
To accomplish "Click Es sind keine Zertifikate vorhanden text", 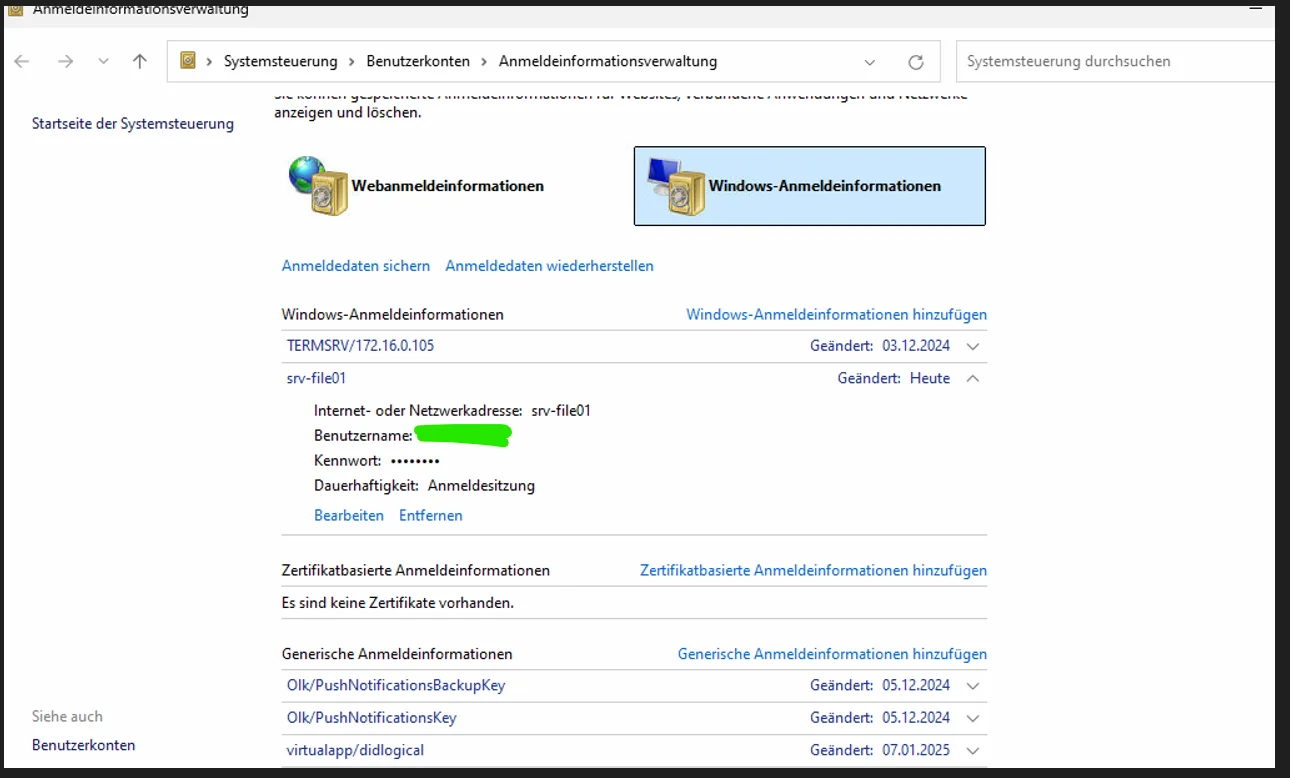I will click(398, 603).
